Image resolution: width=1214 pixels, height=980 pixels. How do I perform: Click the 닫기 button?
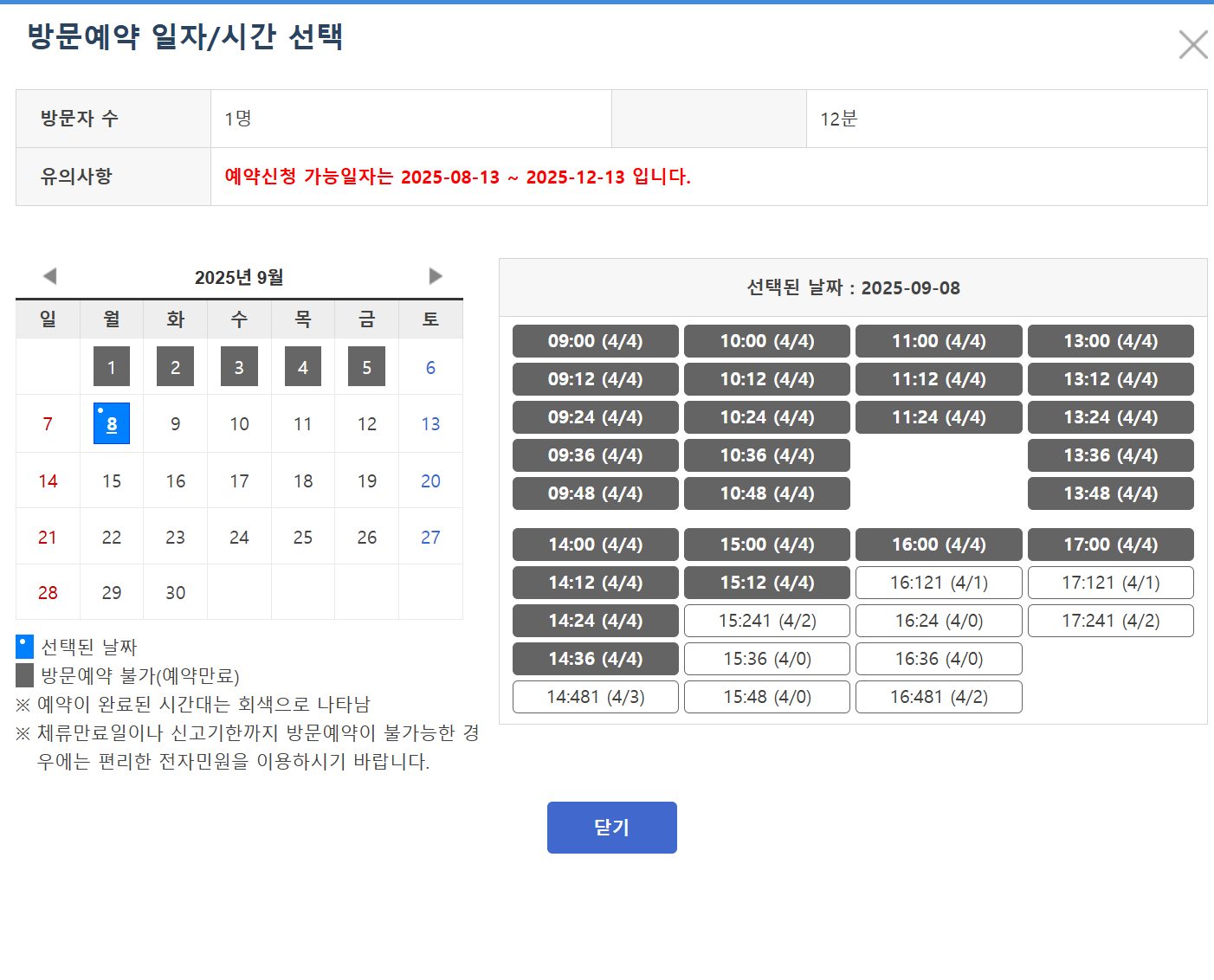611,828
